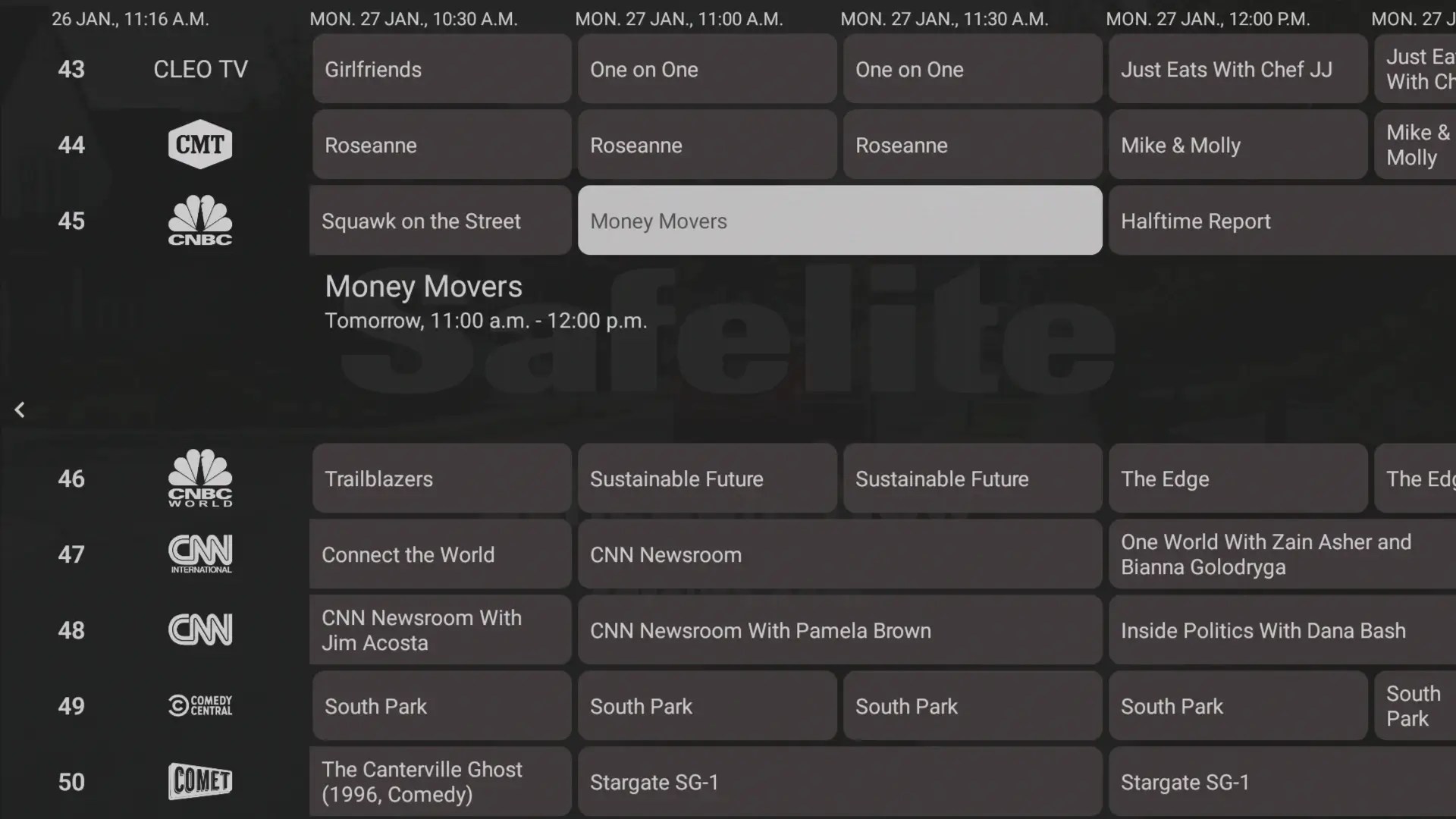Click the Tomorrow 11:00 a.m. - 12:00 p.m. time text
Screen dimensions: 1456x819
(486, 321)
